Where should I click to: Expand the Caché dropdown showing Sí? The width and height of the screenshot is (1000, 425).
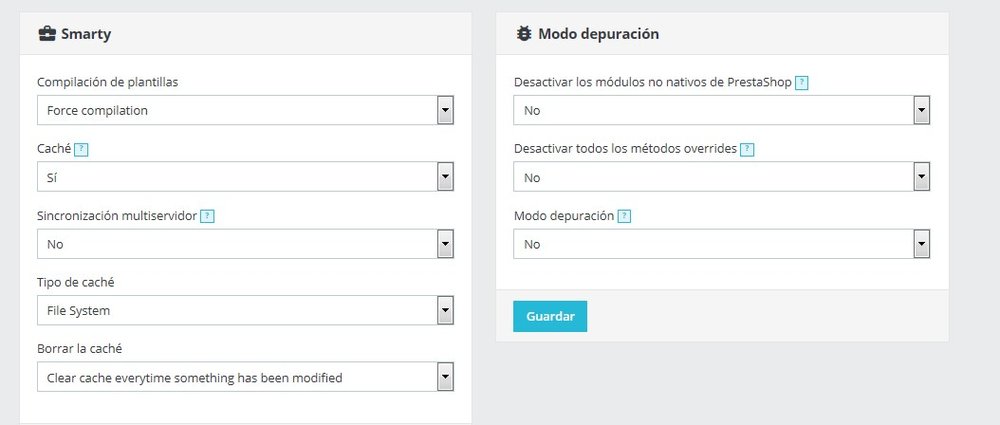245,177
